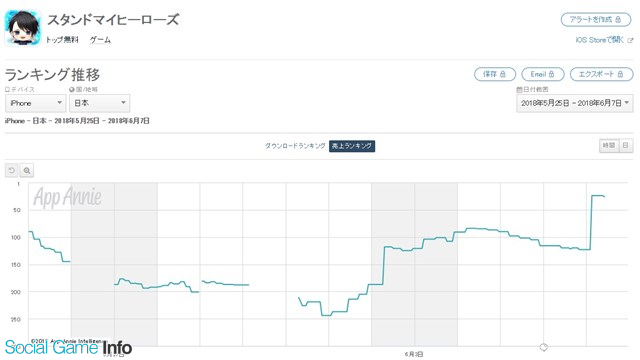
Task: Toggle the 日 daily granularity
Action: tap(626, 146)
